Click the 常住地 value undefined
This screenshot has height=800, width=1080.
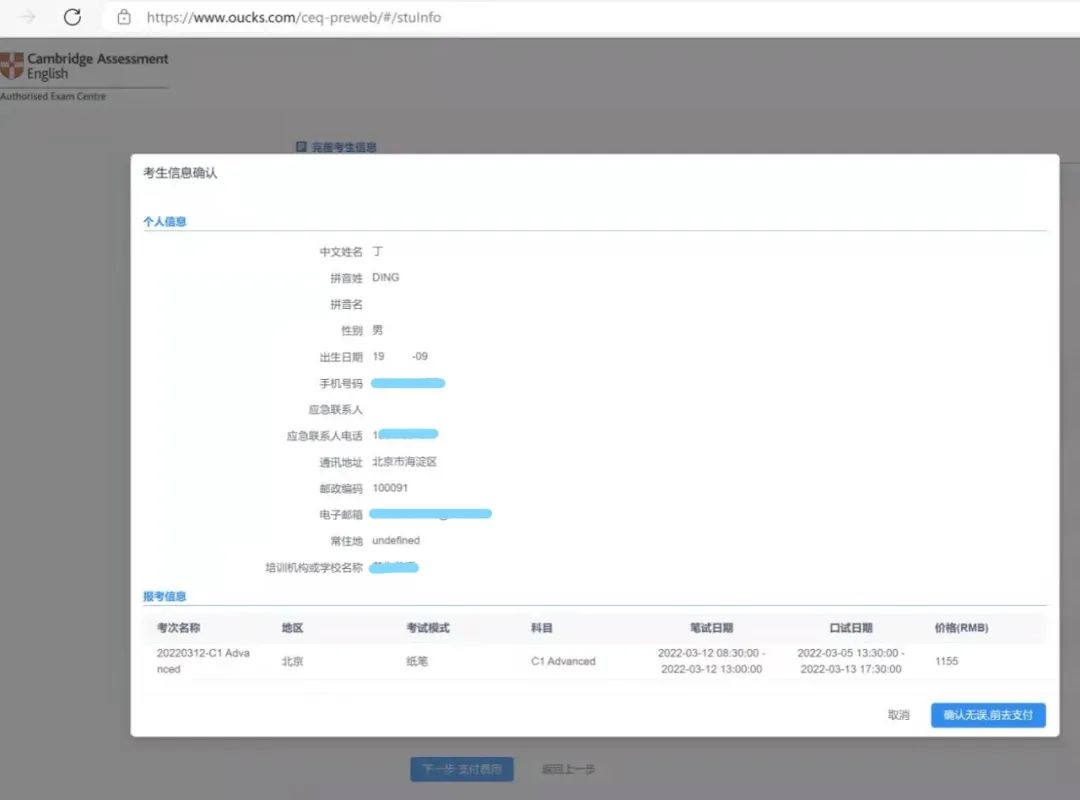(396, 540)
